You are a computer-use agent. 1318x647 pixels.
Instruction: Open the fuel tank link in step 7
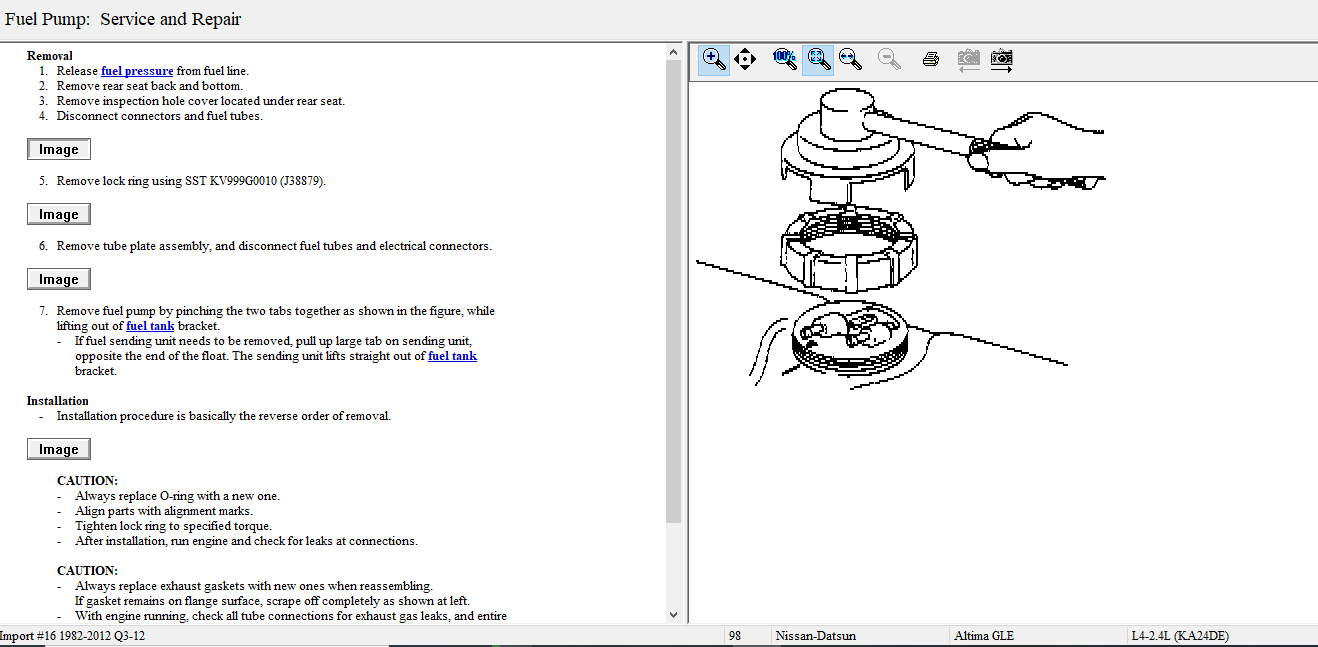pos(150,326)
